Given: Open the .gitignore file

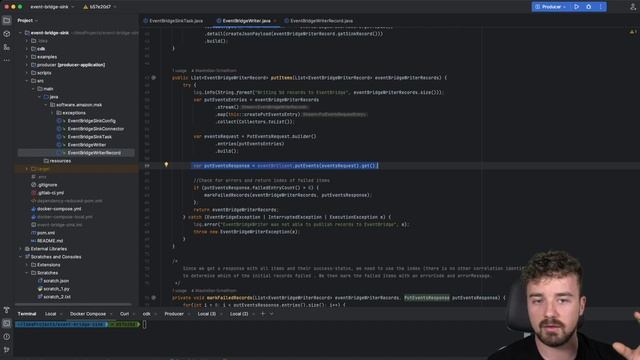Looking at the screenshot, I should 47,185.
